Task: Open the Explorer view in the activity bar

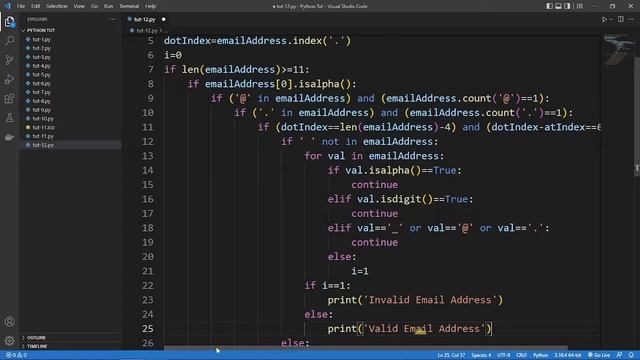Action: (x=9, y=21)
